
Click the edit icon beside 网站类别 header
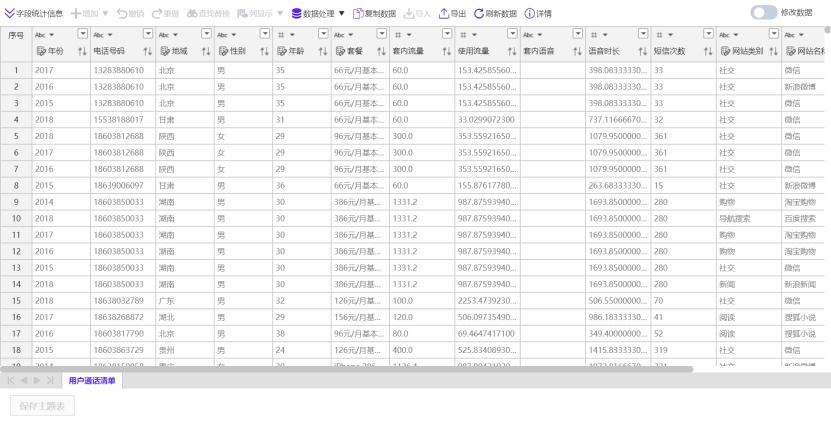pyautogui.click(x=725, y=51)
